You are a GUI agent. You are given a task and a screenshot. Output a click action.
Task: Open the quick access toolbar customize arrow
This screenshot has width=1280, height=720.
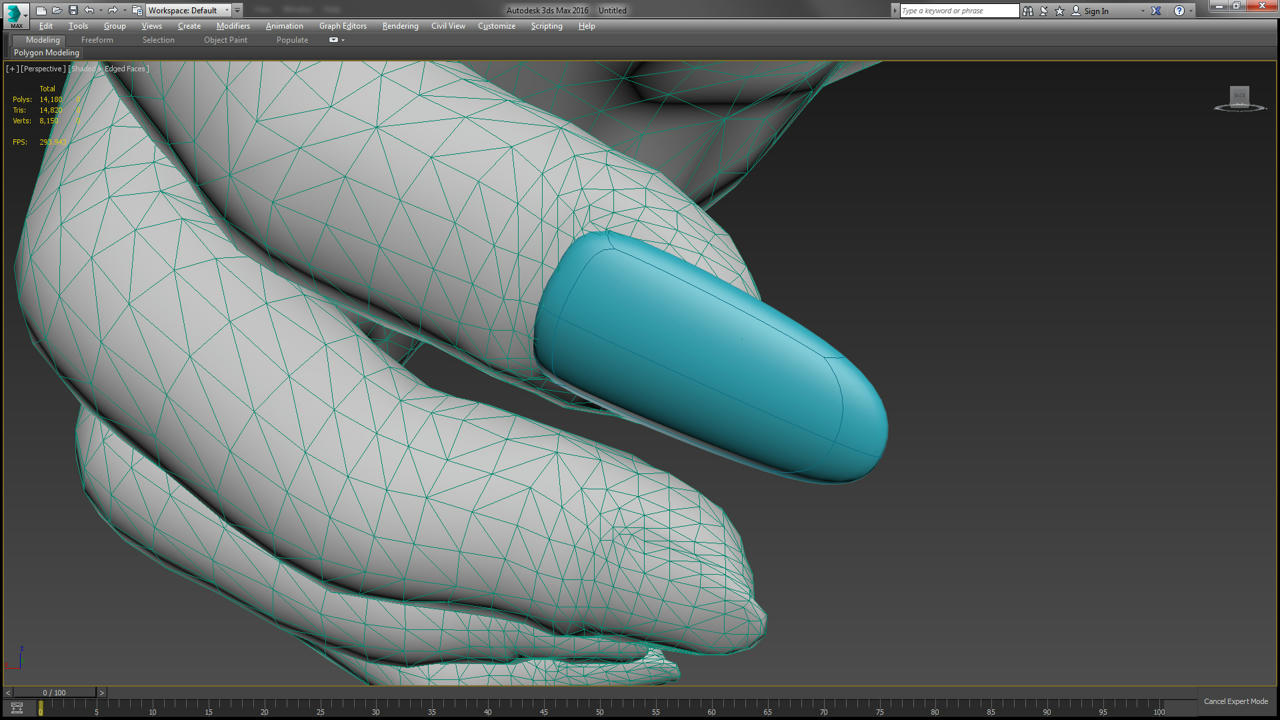238,10
